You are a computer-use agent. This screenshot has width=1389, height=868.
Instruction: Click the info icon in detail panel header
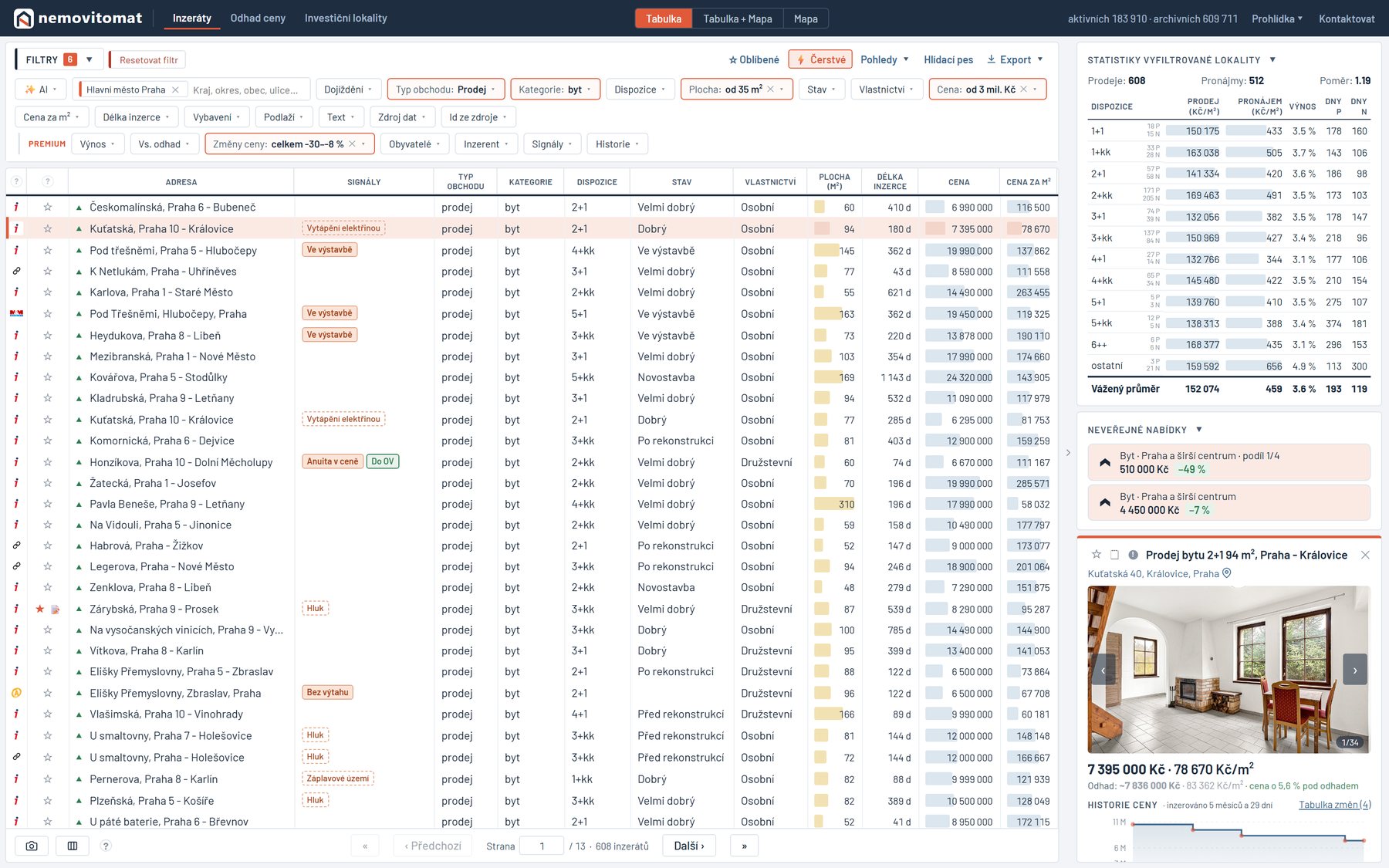pyautogui.click(x=1133, y=555)
